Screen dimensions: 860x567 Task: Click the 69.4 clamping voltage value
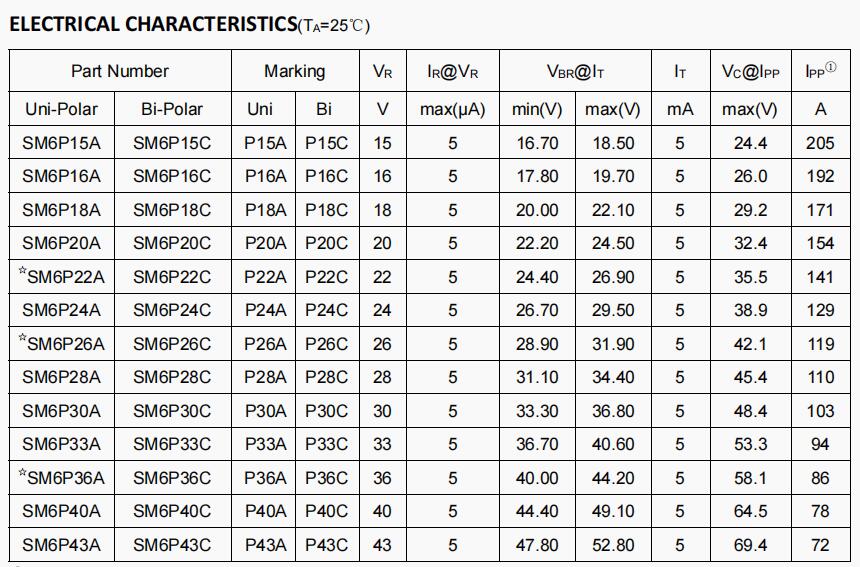click(750, 545)
